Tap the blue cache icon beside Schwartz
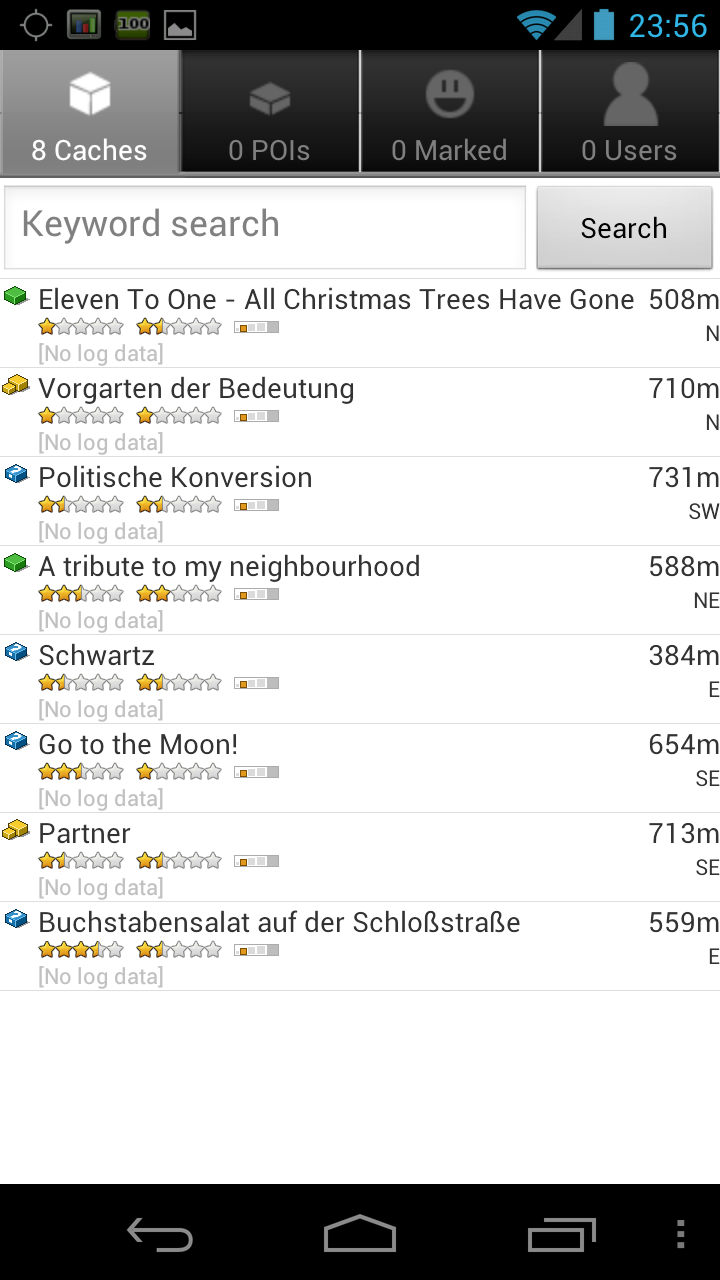The image size is (720, 1280). click(16, 652)
